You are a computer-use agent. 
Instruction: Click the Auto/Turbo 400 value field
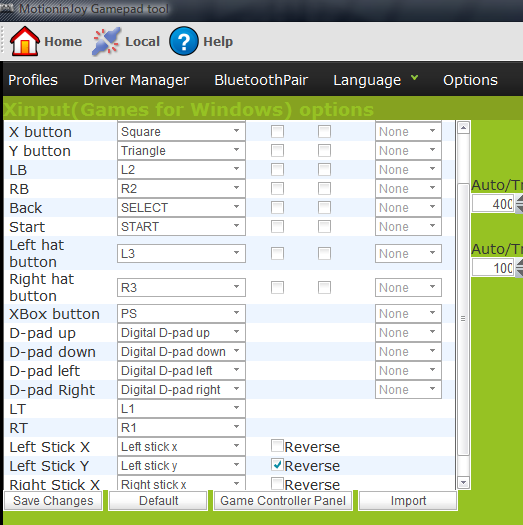coord(492,204)
